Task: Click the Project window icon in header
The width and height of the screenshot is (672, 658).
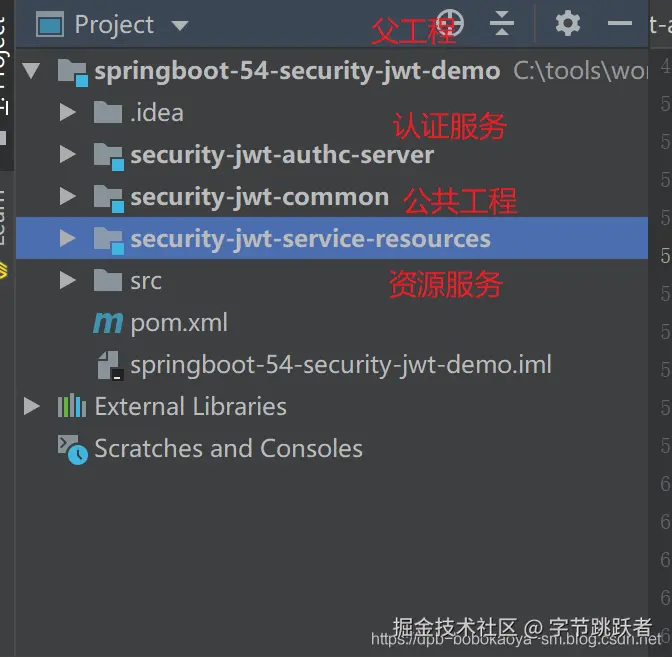Action: coord(50,24)
